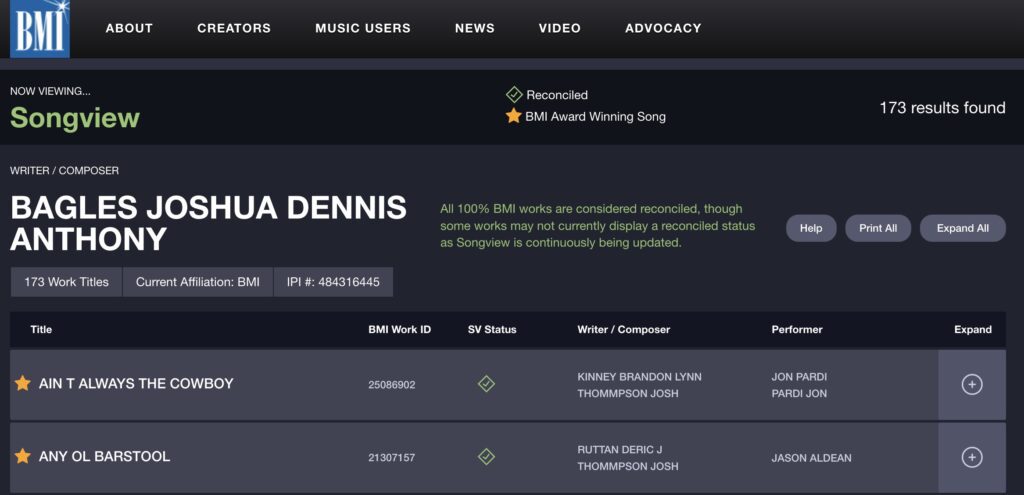Click the BMI Work ID column header
1024x495 pixels.
[400, 330]
